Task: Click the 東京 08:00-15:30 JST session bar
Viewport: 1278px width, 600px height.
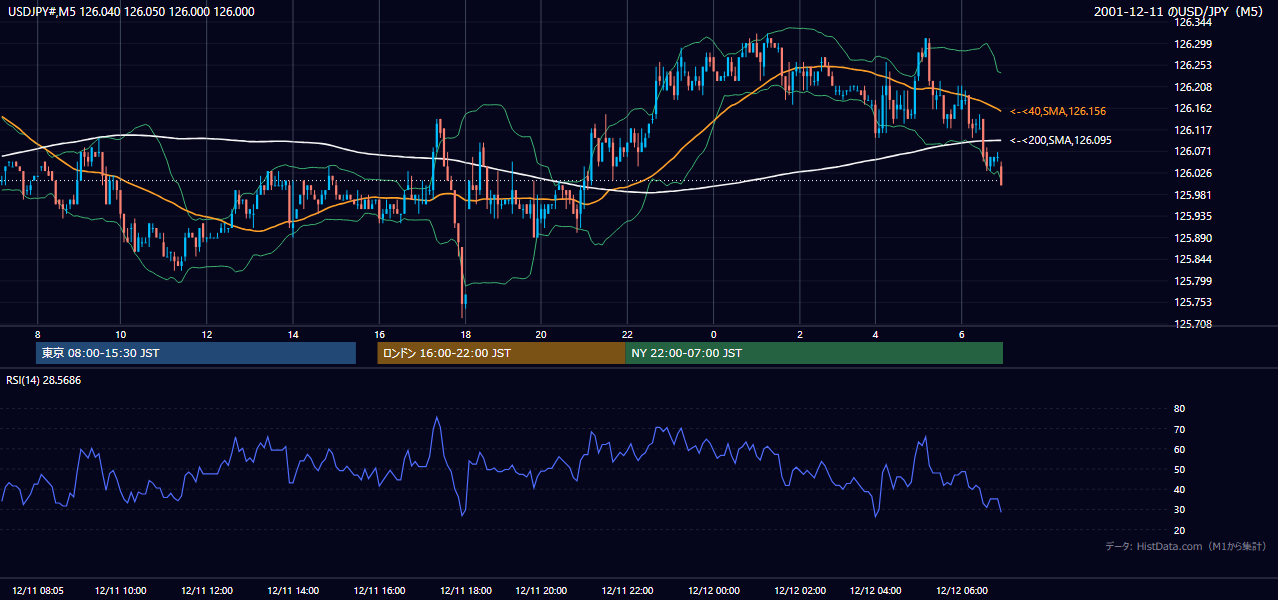Action: [x=196, y=353]
